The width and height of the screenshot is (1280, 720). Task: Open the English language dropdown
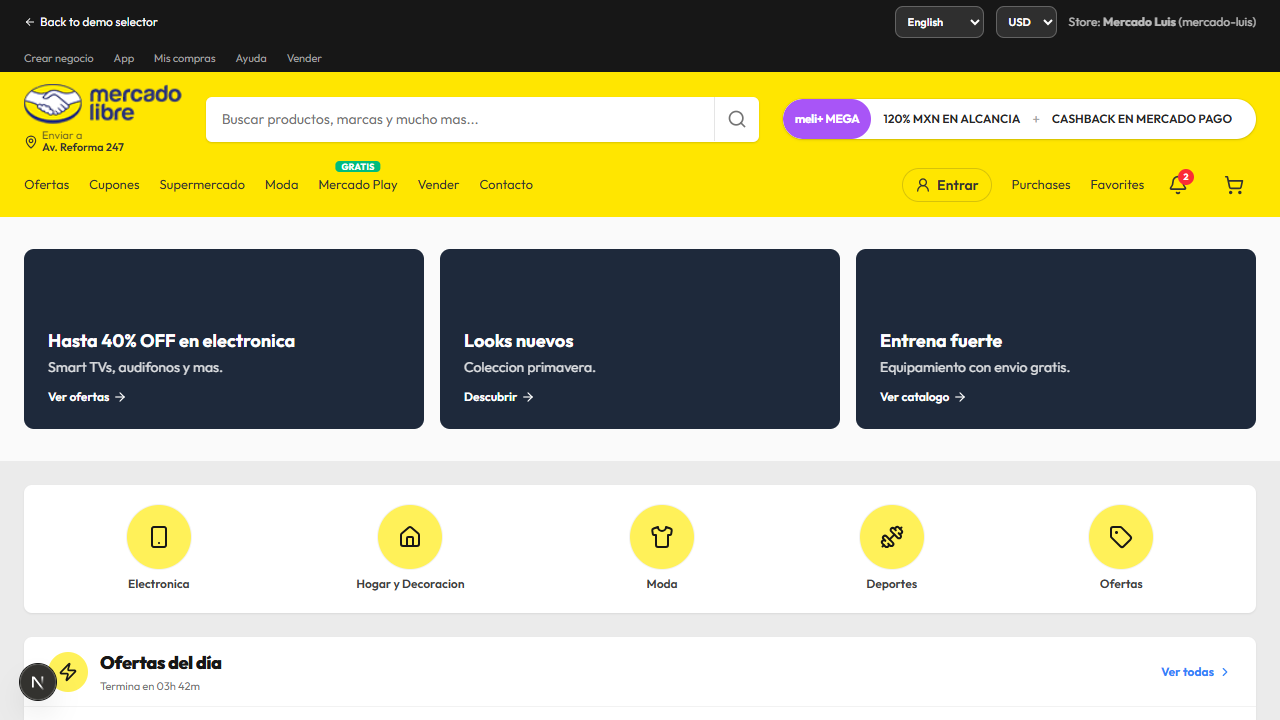939,22
